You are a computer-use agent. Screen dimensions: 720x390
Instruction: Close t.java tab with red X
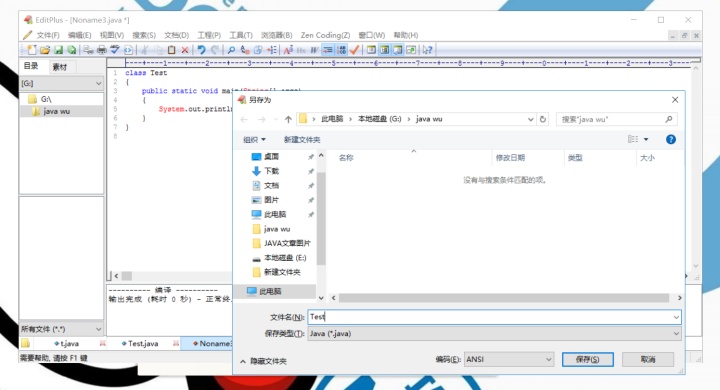[x=102, y=343]
